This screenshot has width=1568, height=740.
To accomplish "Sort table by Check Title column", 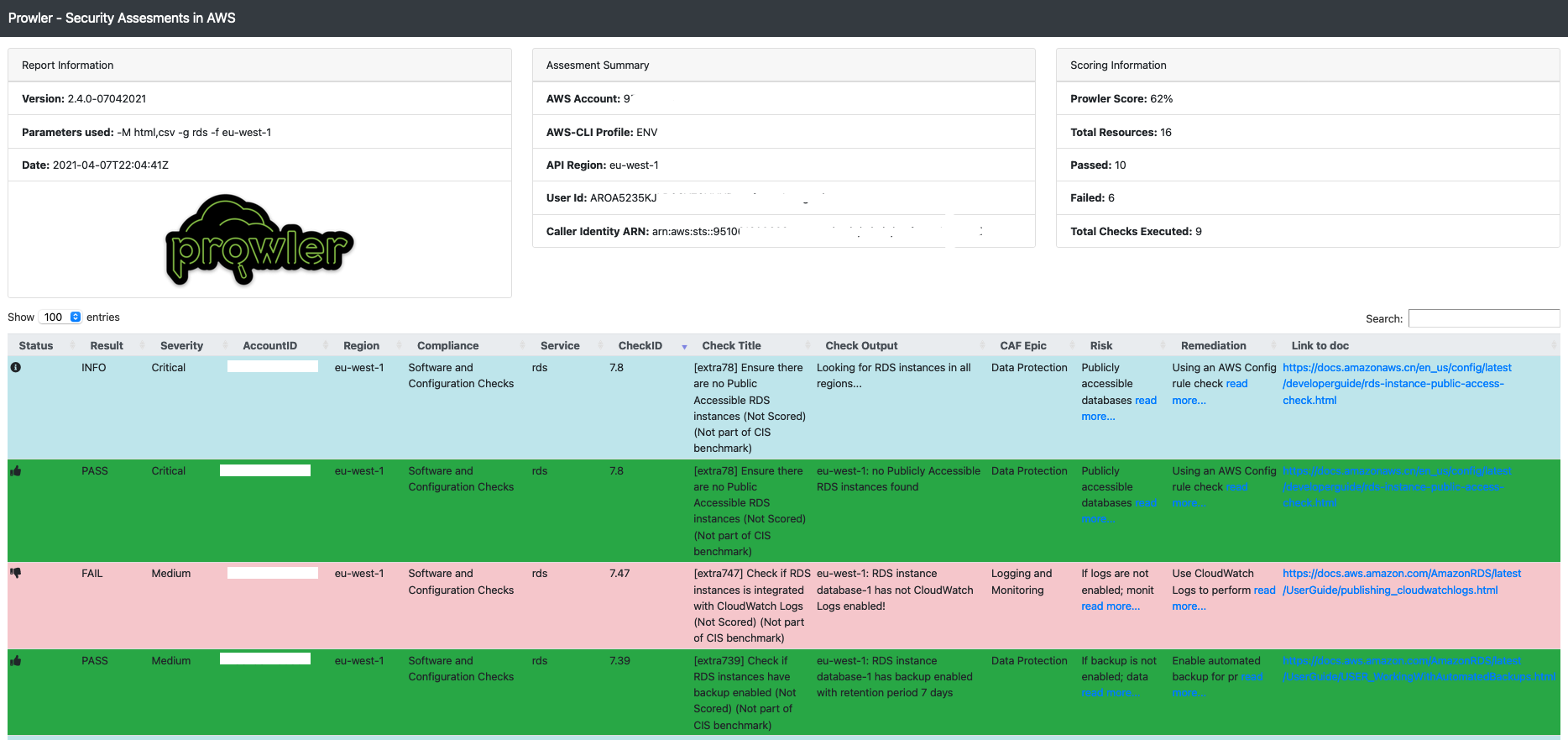I will click(731, 345).
